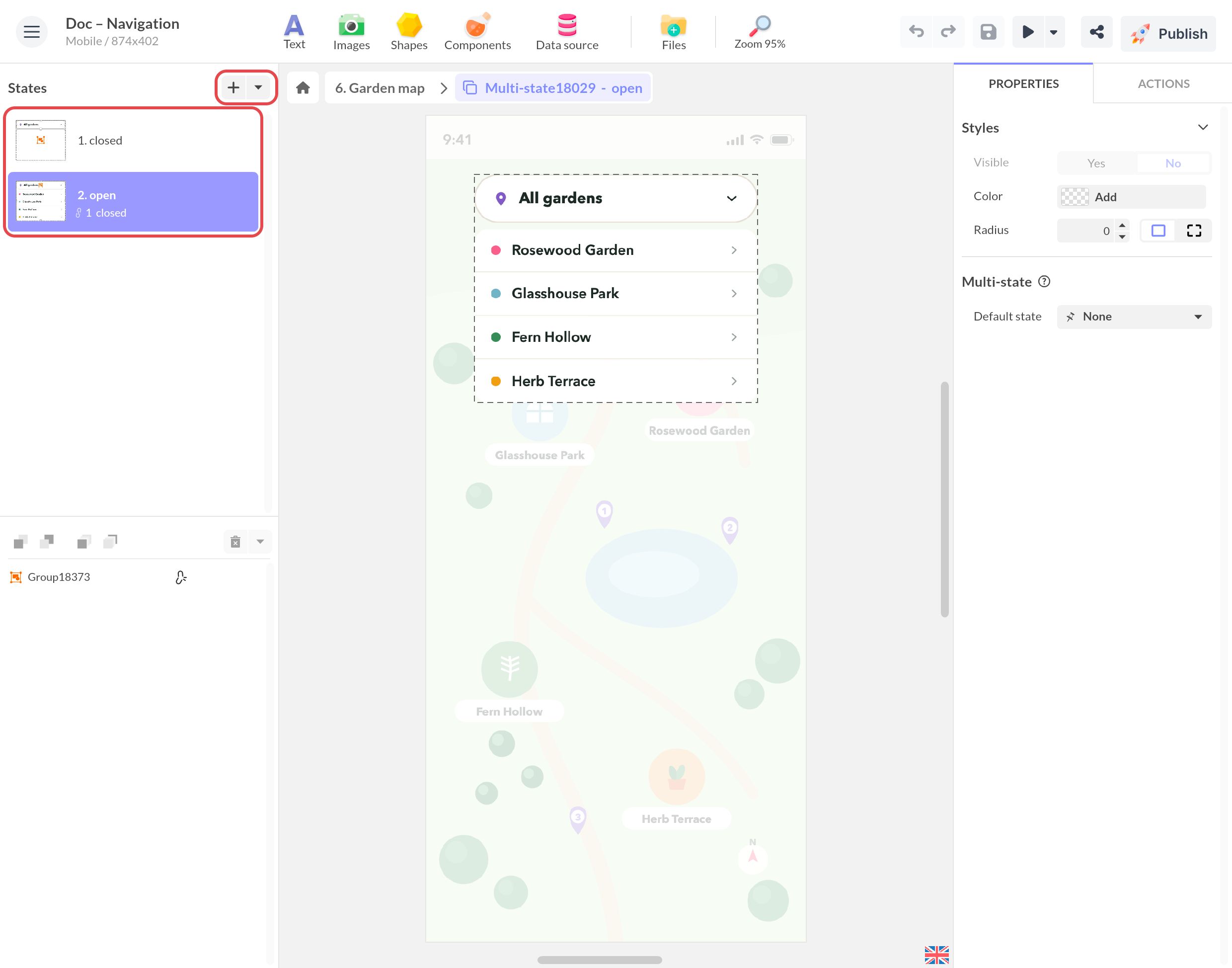
Task: Open the Images tool
Action: pyautogui.click(x=351, y=32)
